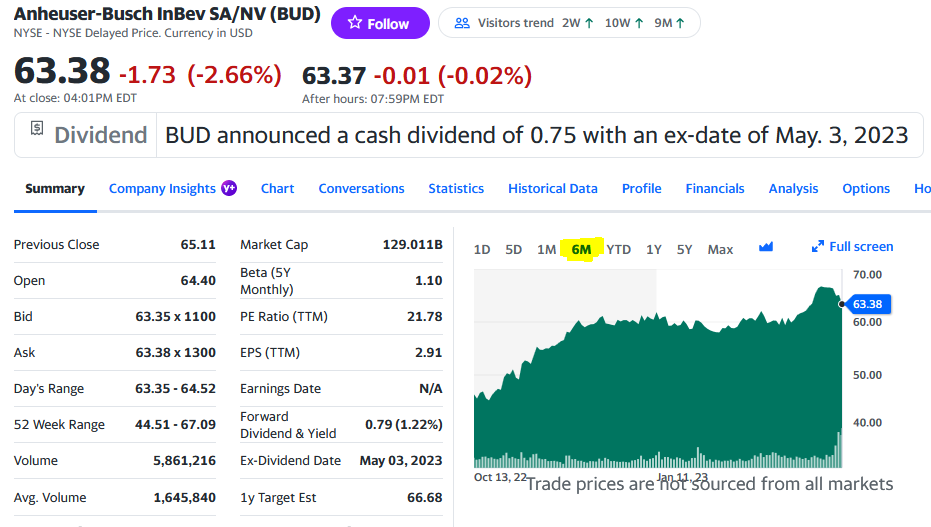This screenshot has height=527, width=931.
Task: Click the EPS value 2.91
Action: click(428, 353)
